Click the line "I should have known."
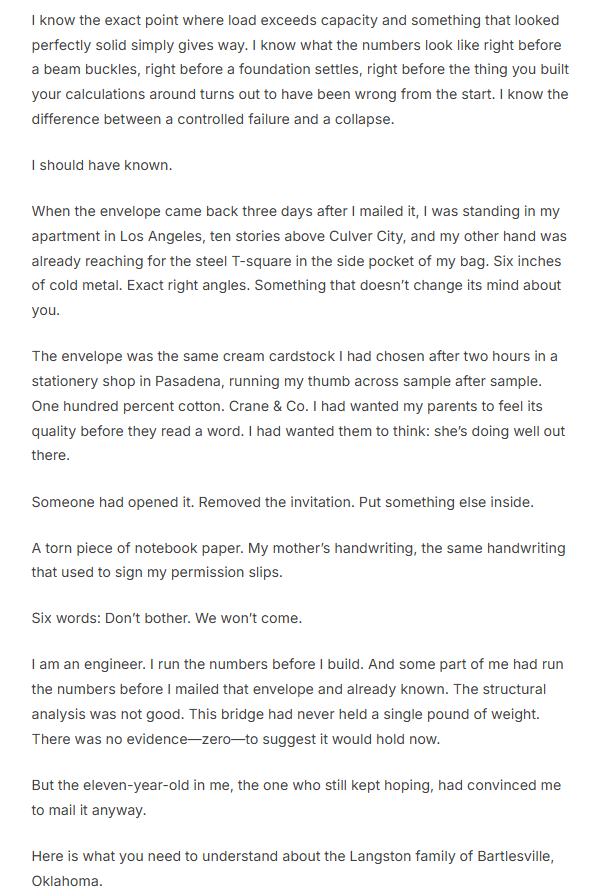600x895 pixels. [x=101, y=165]
